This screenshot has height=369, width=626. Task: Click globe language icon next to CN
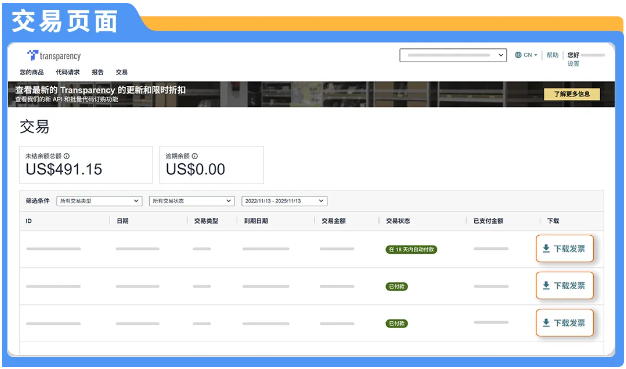(x=518, y=55)
